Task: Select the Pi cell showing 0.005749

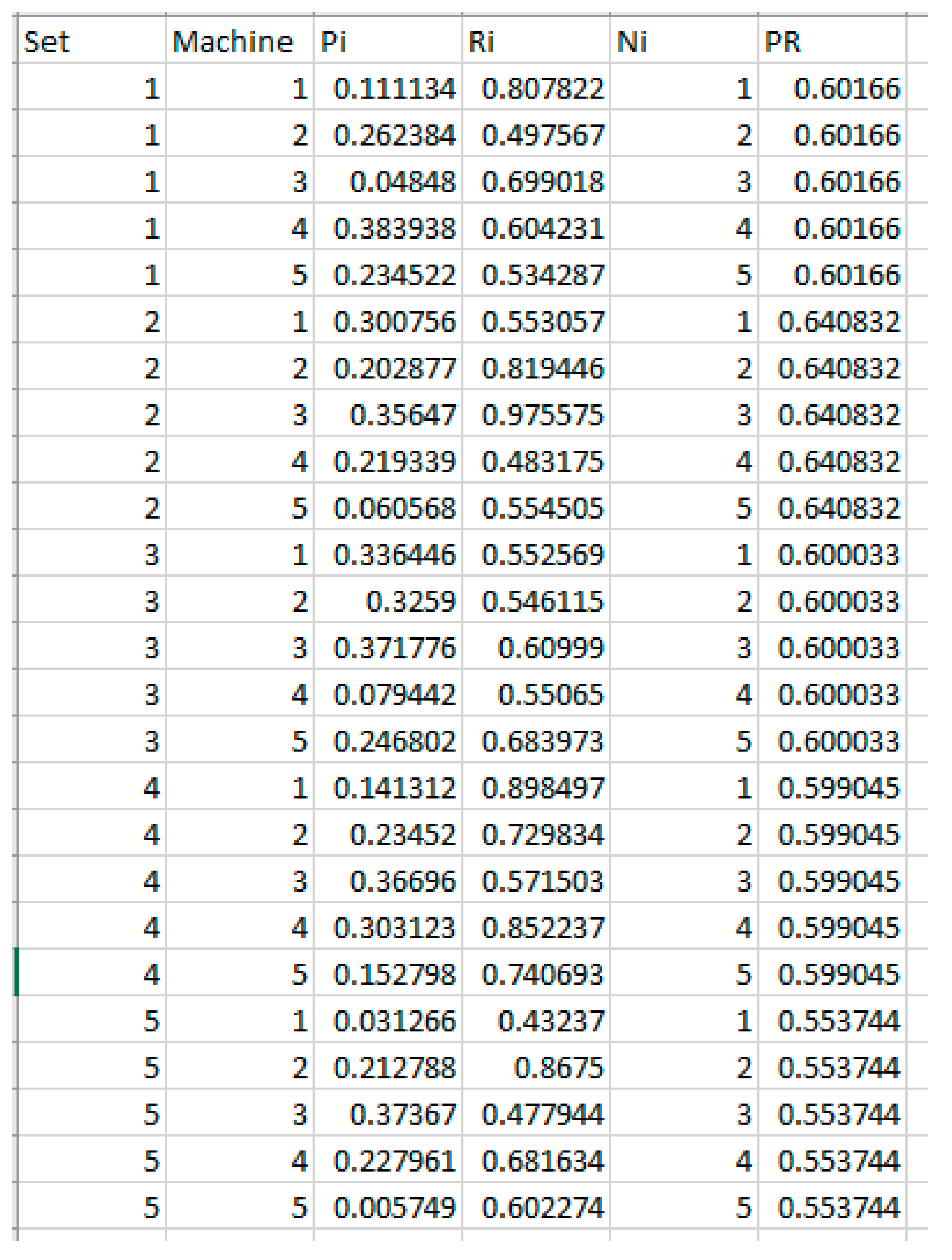Action: (x=394, y=1207)
